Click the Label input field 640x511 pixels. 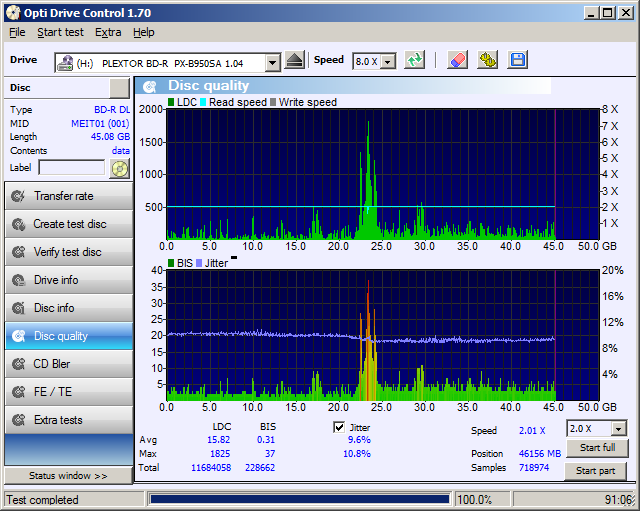pos(72,167)
